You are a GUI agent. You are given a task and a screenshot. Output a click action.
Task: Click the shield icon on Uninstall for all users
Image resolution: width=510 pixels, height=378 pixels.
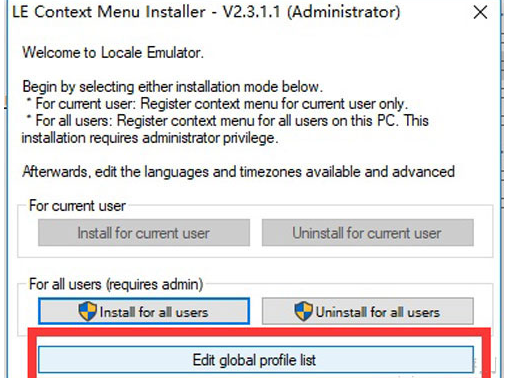click(303, 311)
